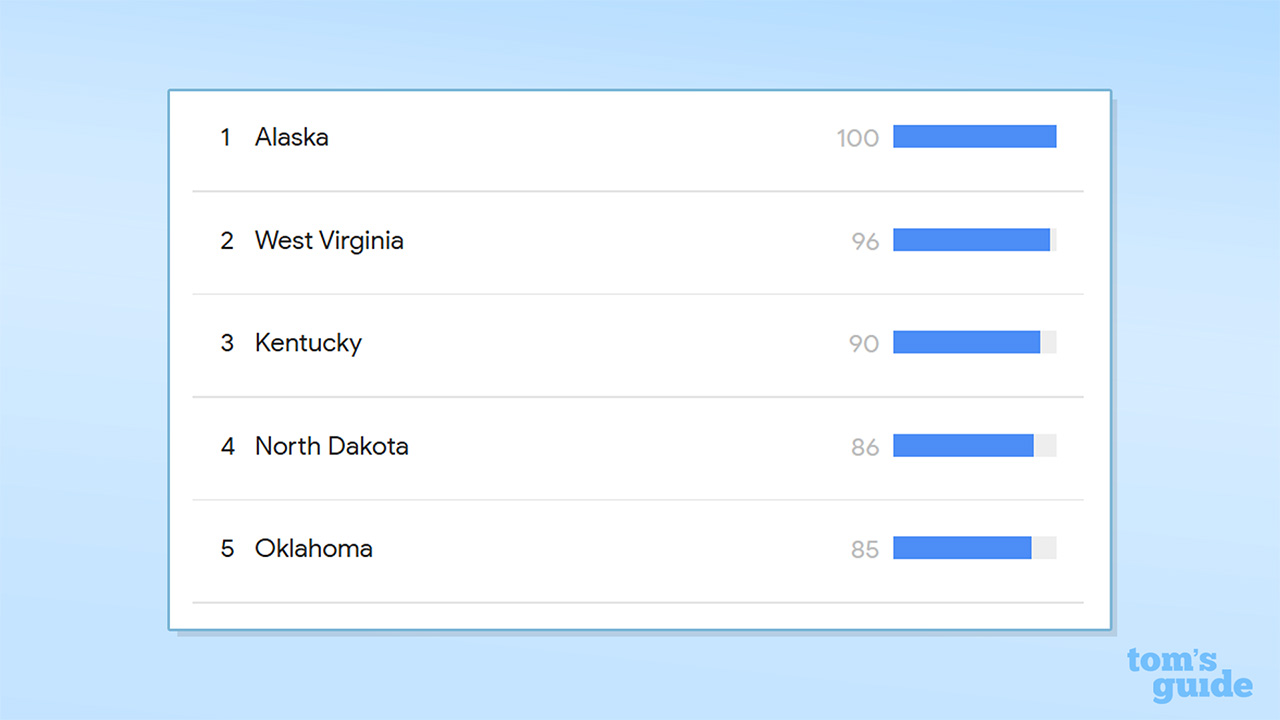Image resolution: width=1280 pixels, height=720 pixels.
Task: Open the West Virginia entry
Action: pyautogui.click(x=329, y=240)
